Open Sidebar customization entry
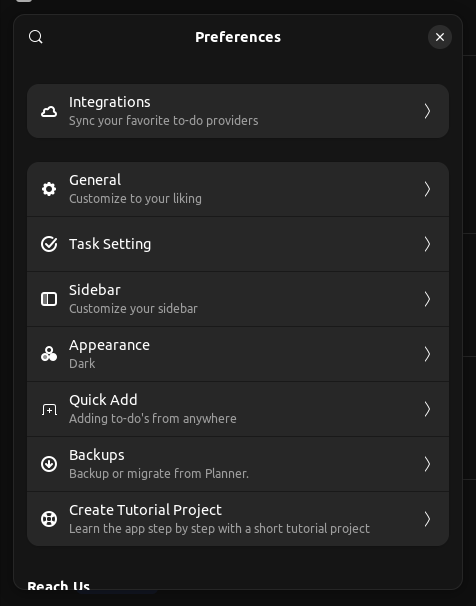The height and width of the screenshot is (606, 476). pos(238,299)
